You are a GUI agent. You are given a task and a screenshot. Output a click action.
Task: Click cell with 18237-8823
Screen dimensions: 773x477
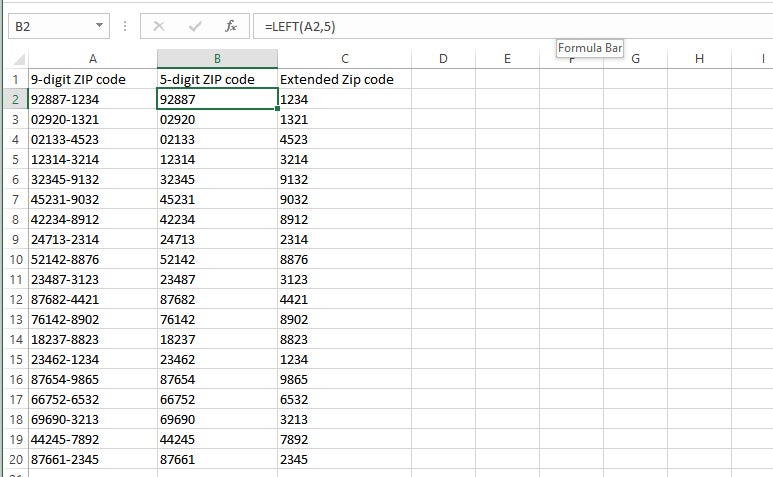[x=93, y=340]
